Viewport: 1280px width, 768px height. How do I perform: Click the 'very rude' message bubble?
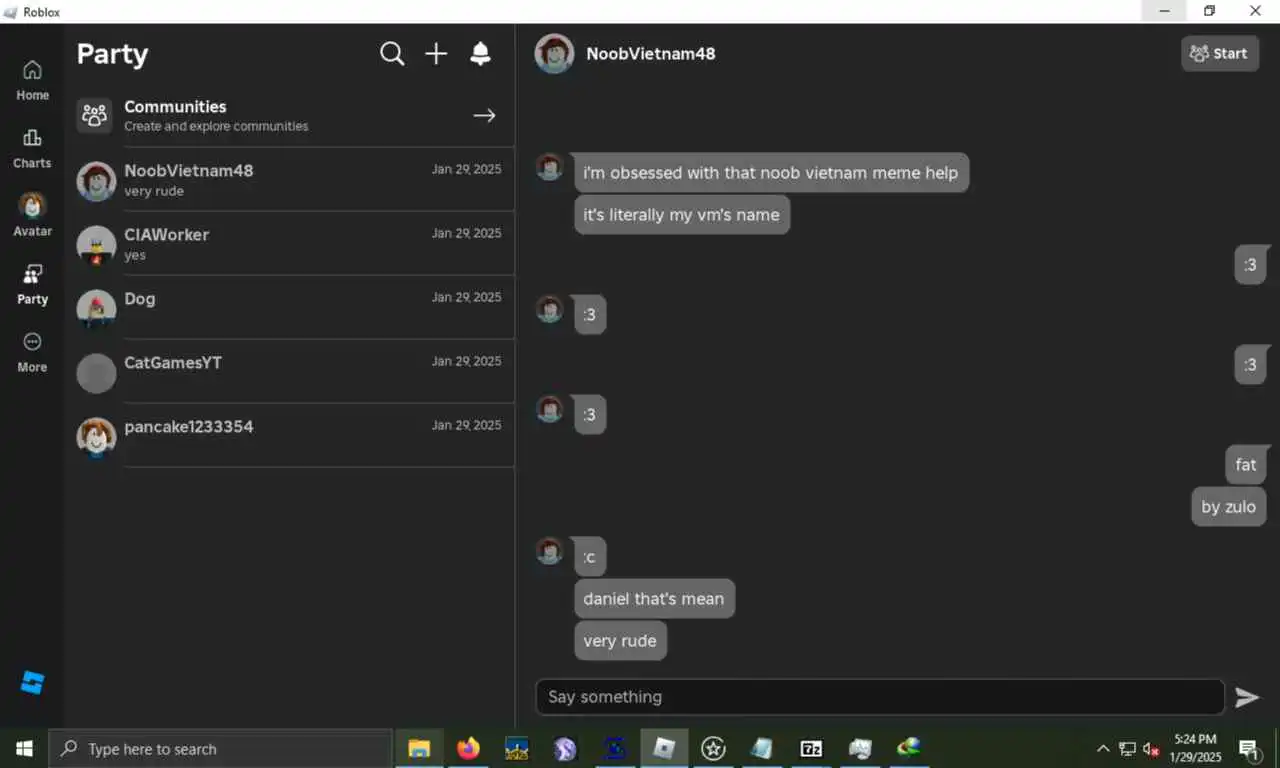(620, 641)
